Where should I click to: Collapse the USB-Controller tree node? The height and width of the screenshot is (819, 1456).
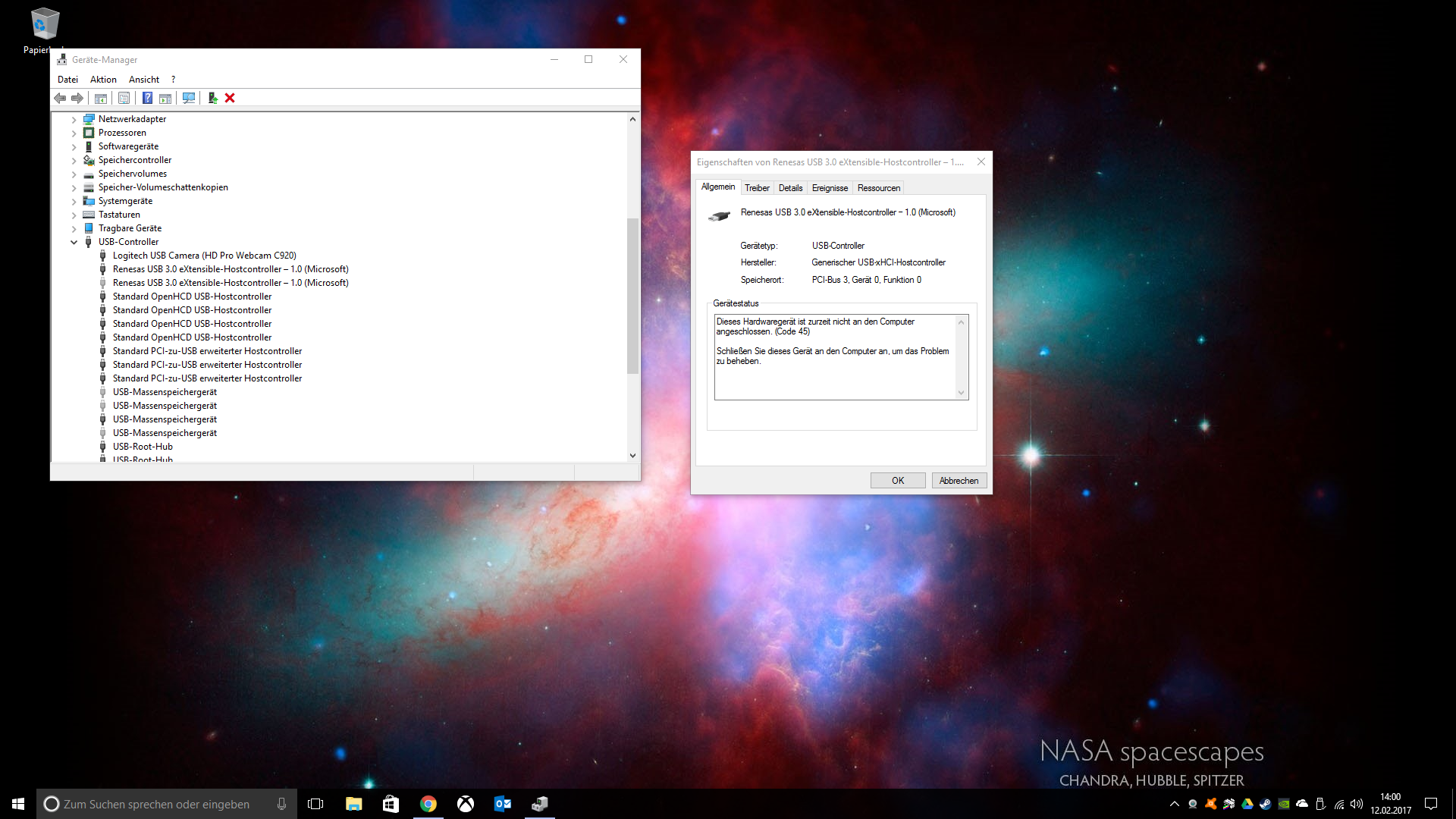74,243
